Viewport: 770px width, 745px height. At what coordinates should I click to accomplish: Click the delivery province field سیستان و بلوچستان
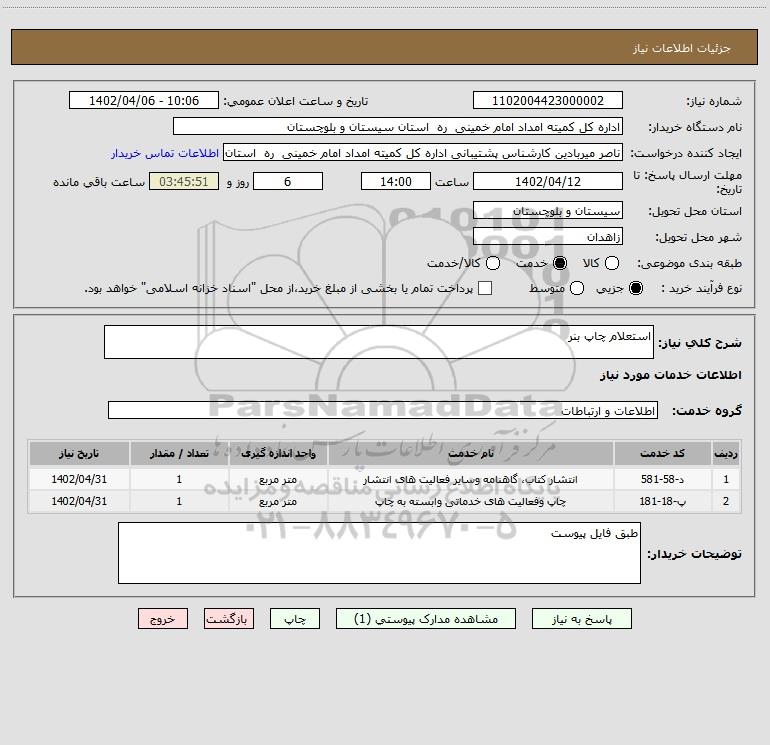(x=548, y=211)
